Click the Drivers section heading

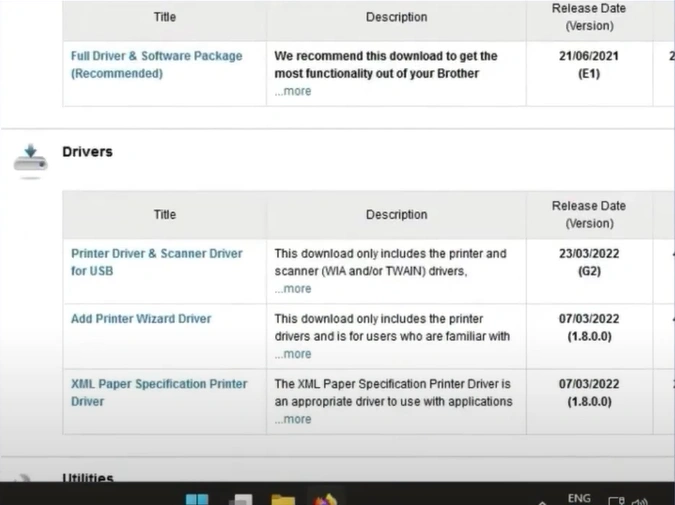tap(87, 152)
